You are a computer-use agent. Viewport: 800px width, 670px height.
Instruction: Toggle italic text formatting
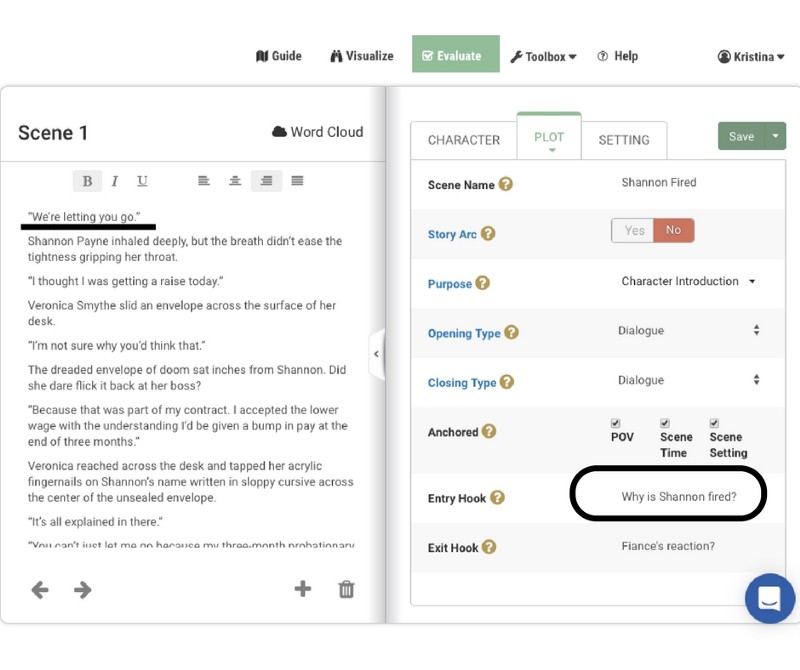pyautogui.click(x=115, y=181)
